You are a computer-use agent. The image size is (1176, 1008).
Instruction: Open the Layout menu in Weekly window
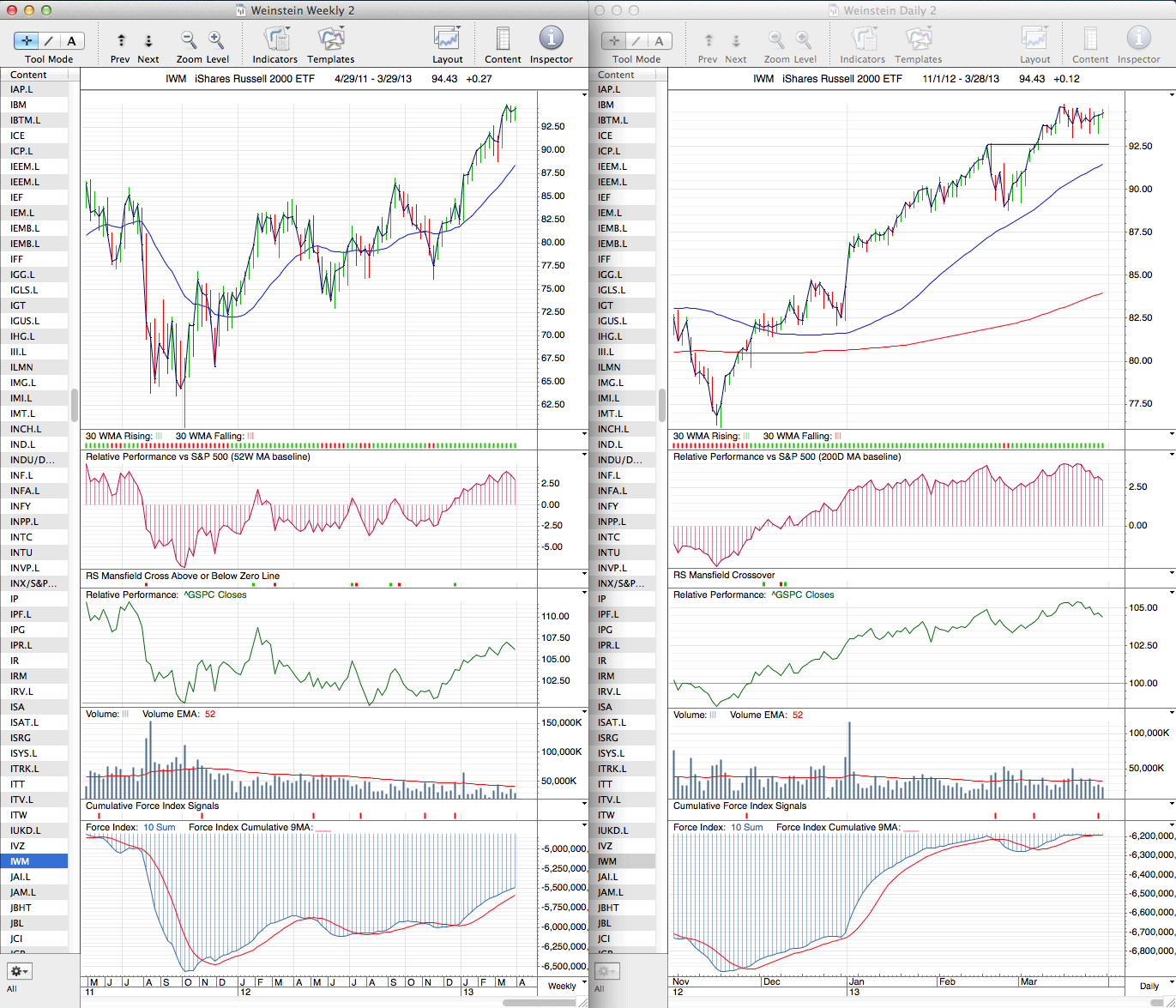point(447,39)
